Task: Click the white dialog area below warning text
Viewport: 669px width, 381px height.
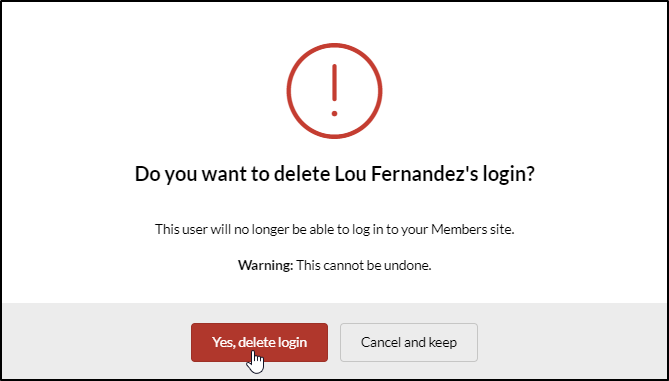Action: (334, 288)
